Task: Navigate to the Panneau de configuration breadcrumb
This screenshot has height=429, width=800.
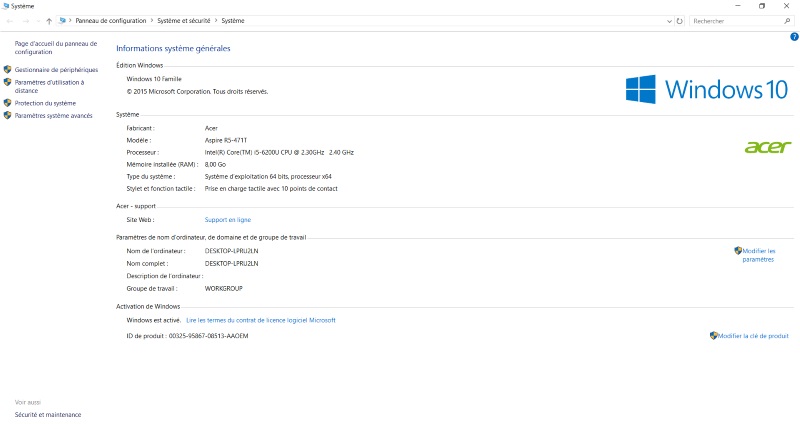Action: point(111,21)
